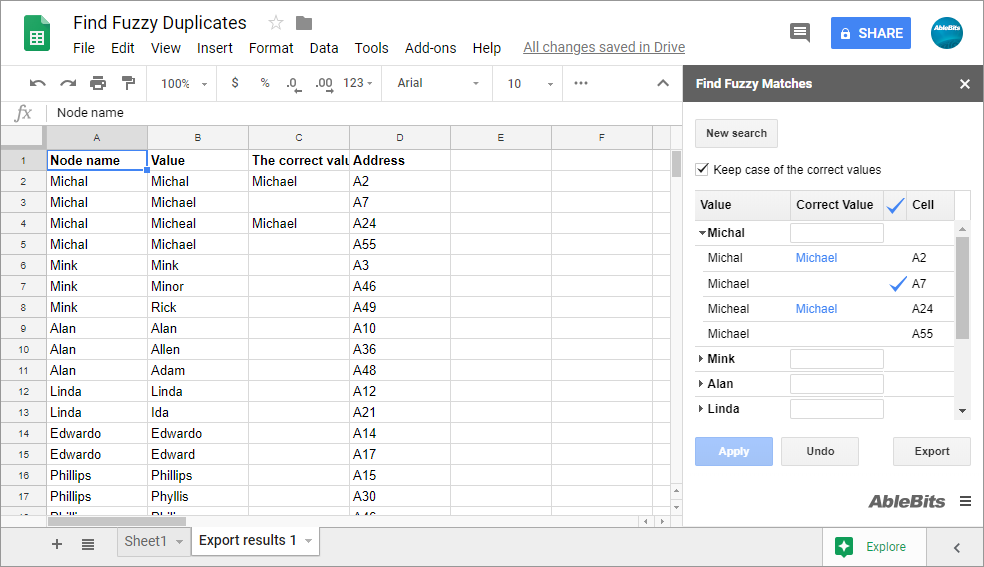Select column D header
984x567 pixels.
tap(400, 137)
